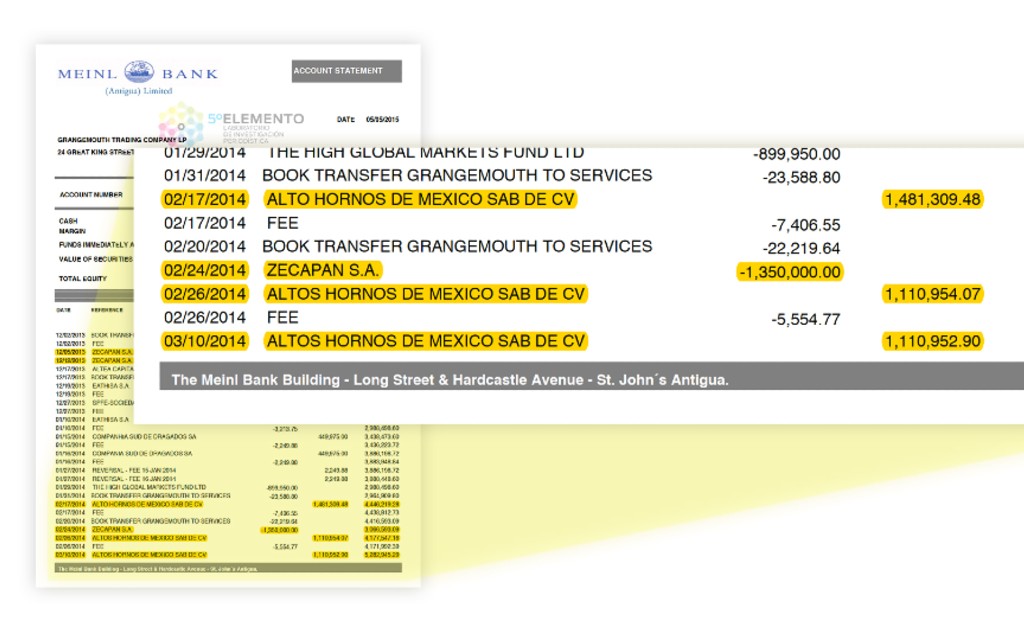Screen dimensions: 1024x640
Task: Select the -22,219.64 book transfer amount
Action: (801, 248)
